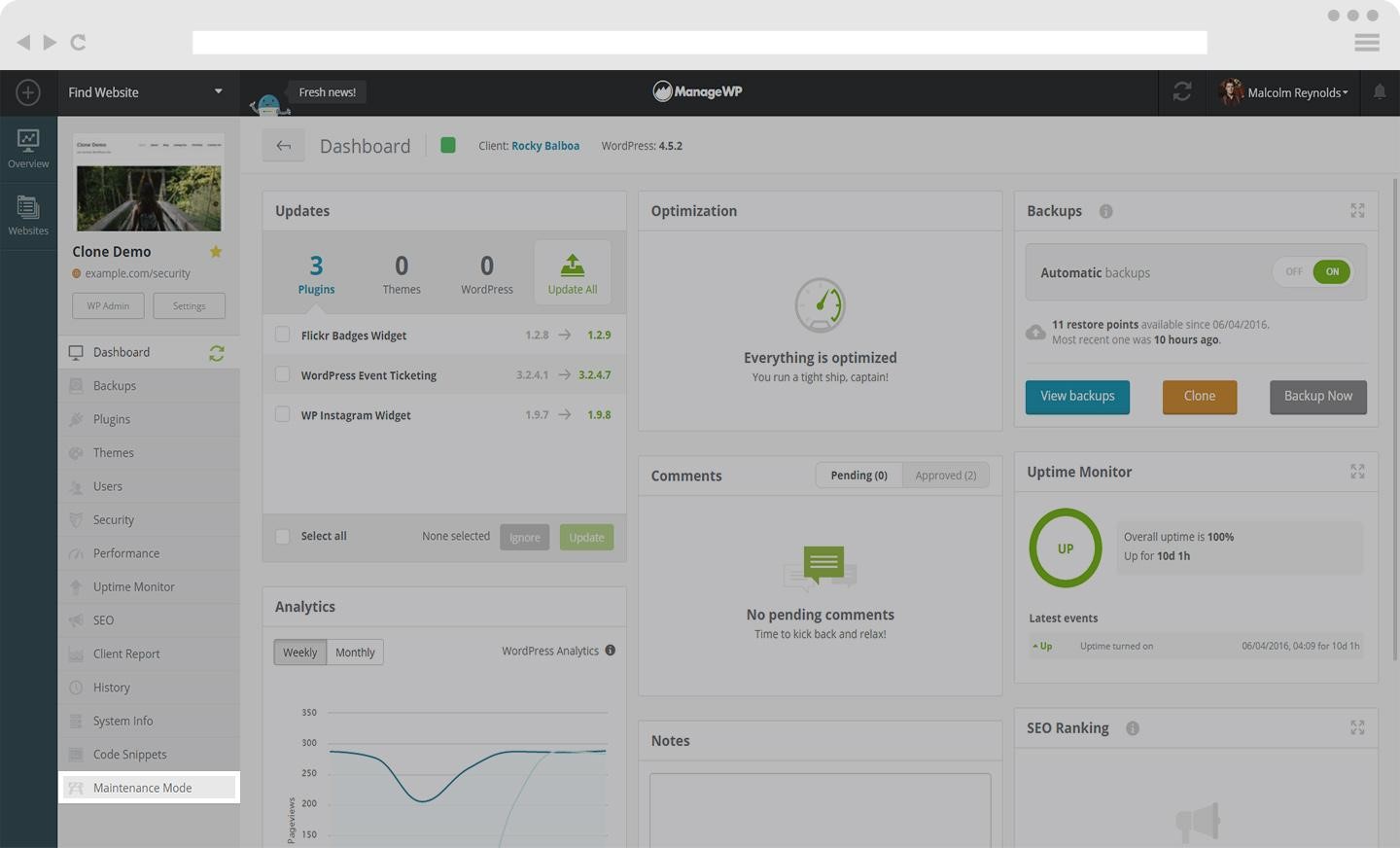1400x848 pixels.
Task: Click the Backups info icon
Action: (1106, 211)
